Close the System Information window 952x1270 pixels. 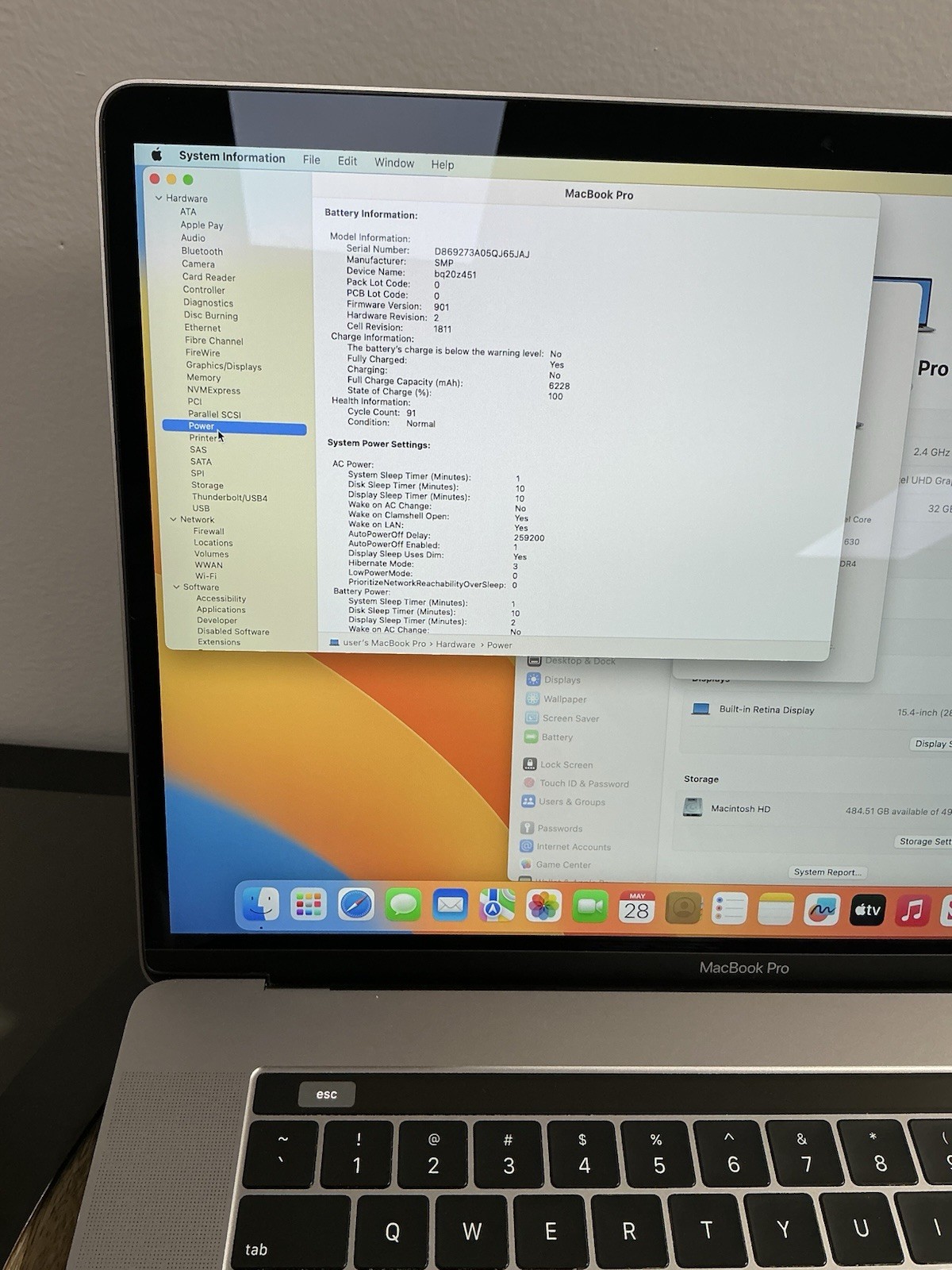coord(155,179)
